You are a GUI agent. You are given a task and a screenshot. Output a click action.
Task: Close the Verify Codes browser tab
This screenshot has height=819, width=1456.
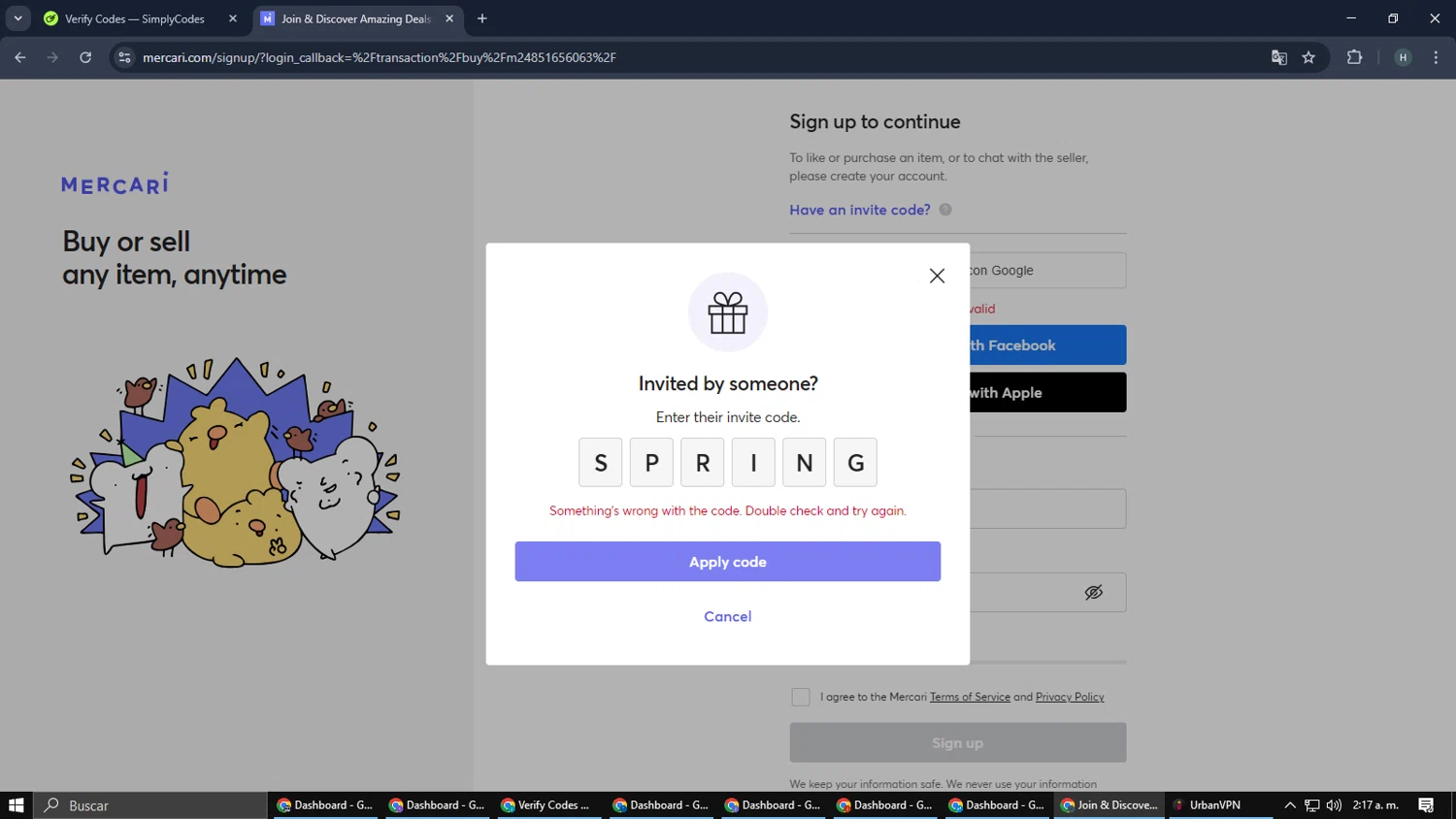pyautogui.click(x=233, y=18)
